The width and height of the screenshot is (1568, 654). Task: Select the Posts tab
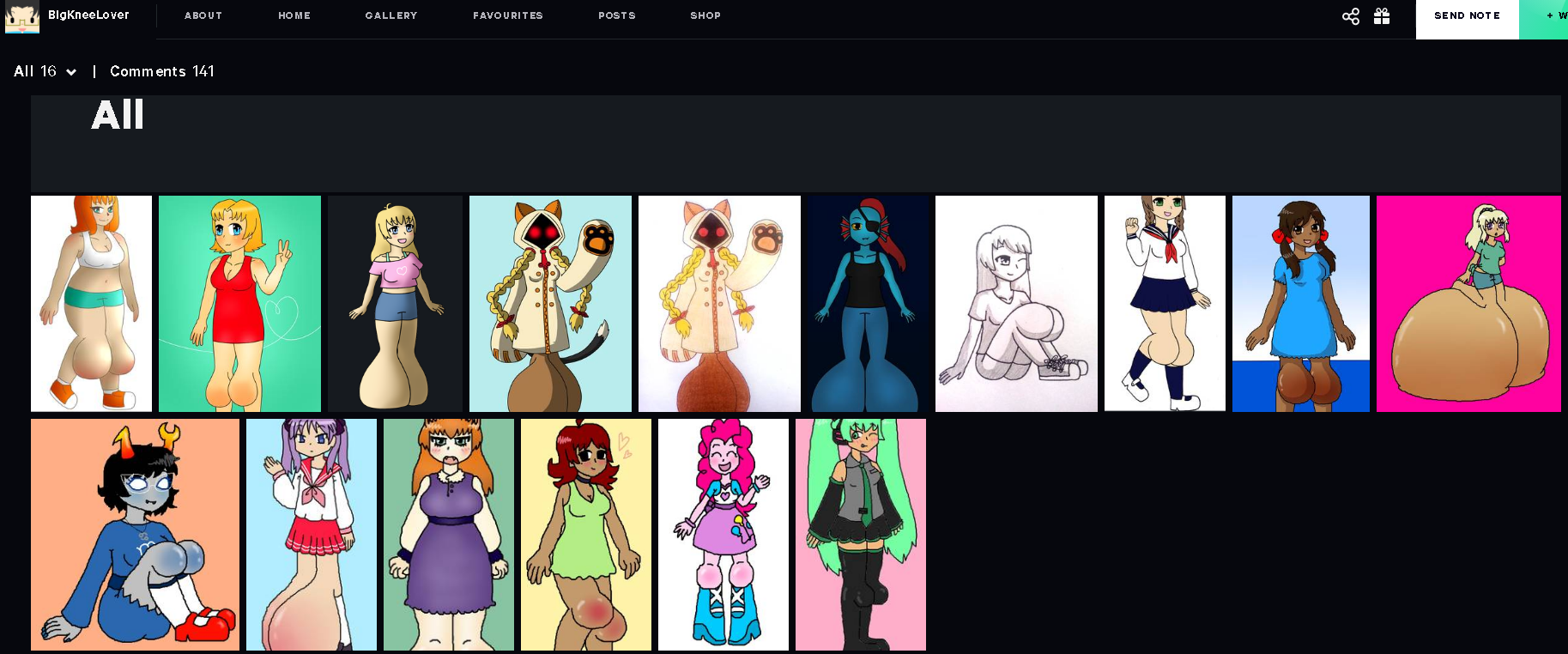coord(617,15)
